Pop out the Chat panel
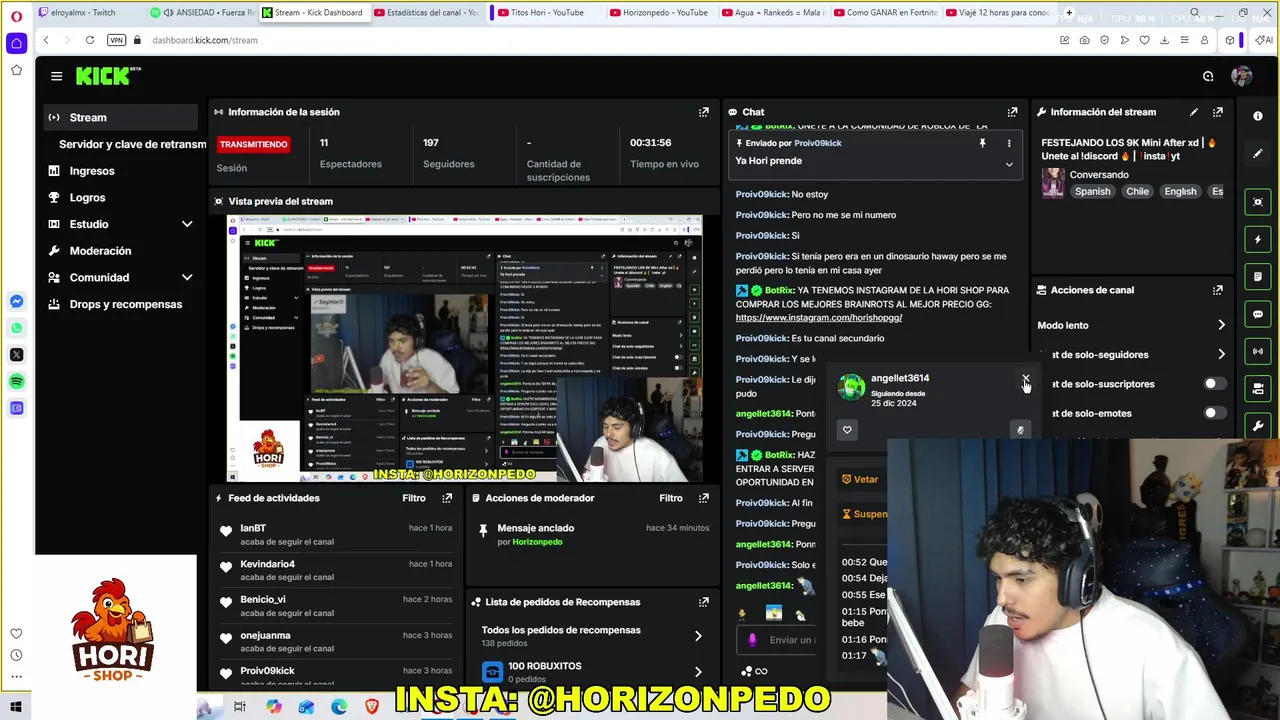Viewport: 1280px width, 720px height. (1012, 112)
